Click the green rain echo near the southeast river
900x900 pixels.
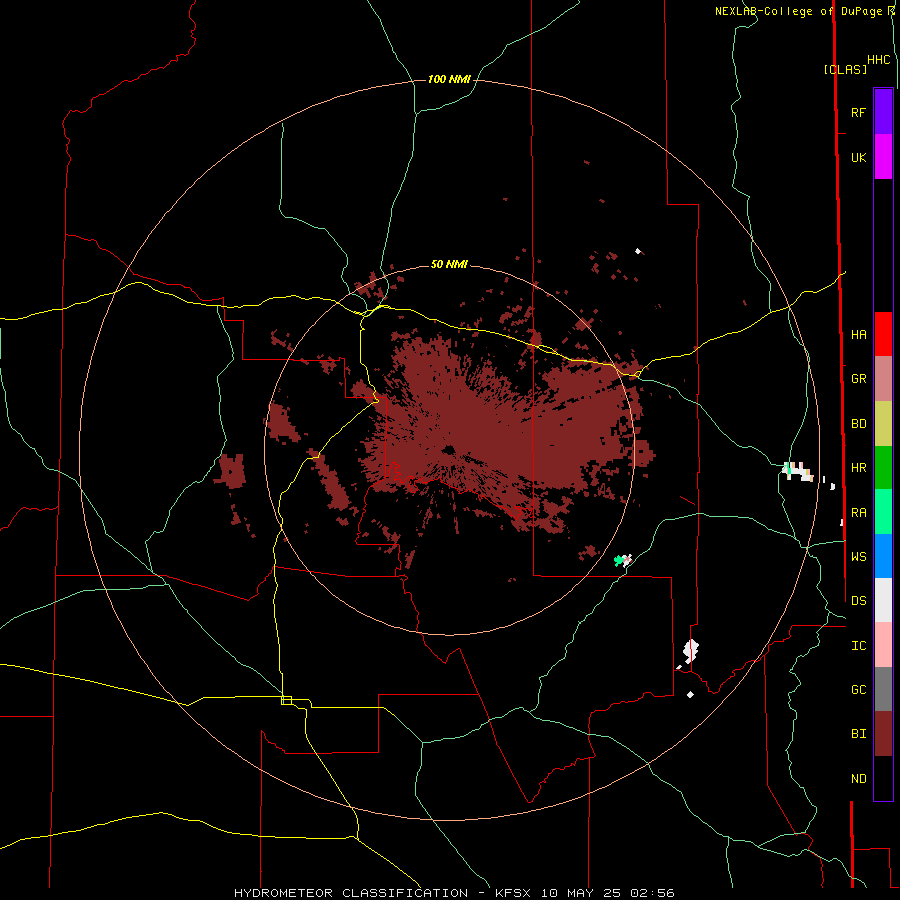[x=619, y=560]
